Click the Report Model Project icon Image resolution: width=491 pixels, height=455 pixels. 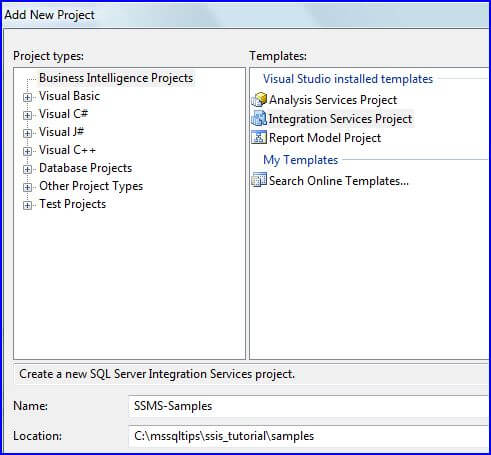click(259, 137)
